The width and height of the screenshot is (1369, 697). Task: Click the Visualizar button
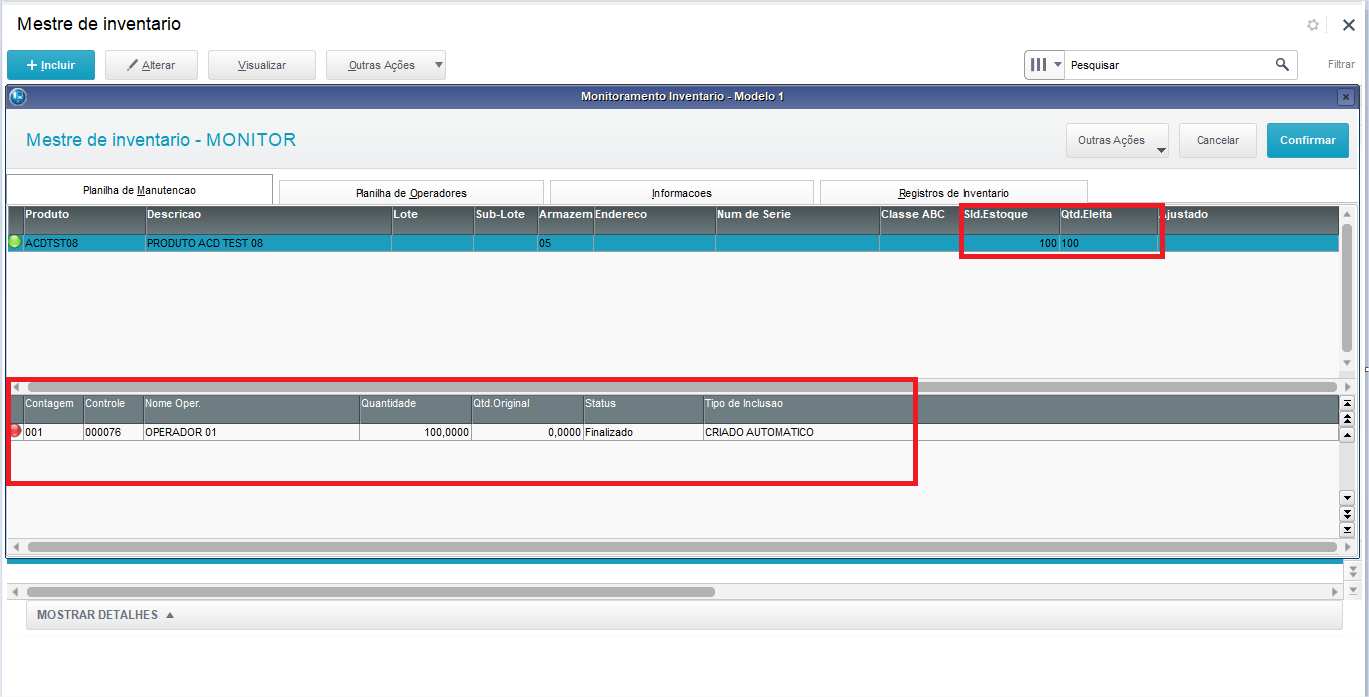pyautogui.click(x=262, y=65)
